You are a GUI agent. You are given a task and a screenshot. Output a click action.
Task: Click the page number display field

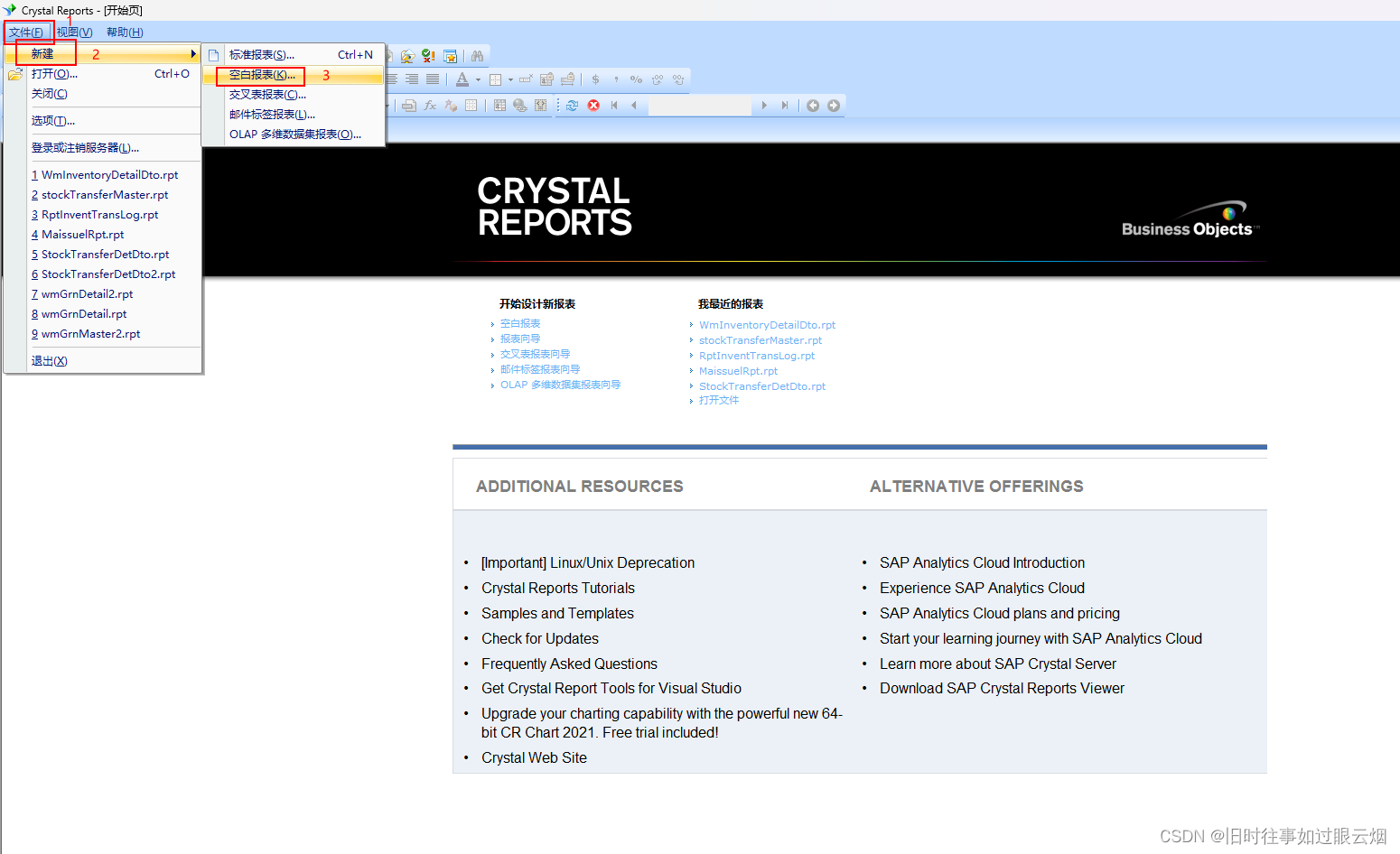[701, 106]
